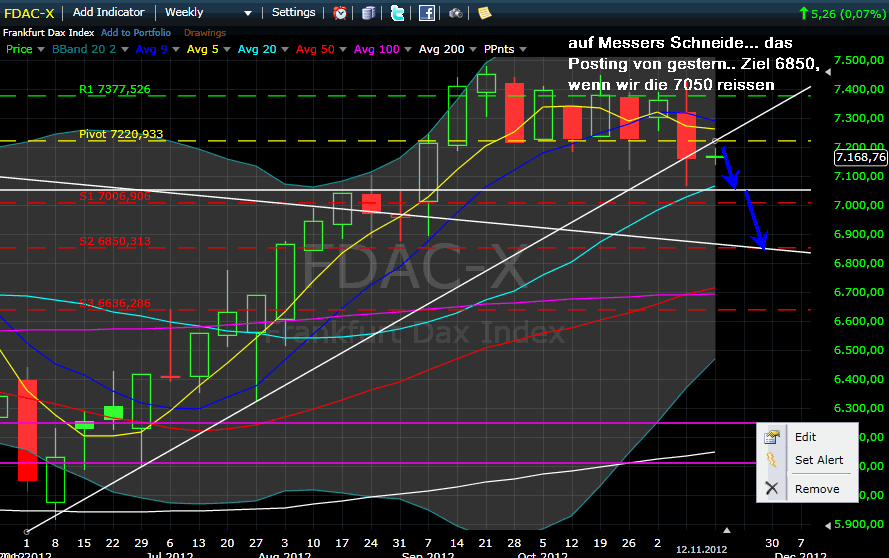This screenshot has height=558, width=889.
Task: Click the 'auf Messers Schneide' text annotation
Action: tap(694, 64)
